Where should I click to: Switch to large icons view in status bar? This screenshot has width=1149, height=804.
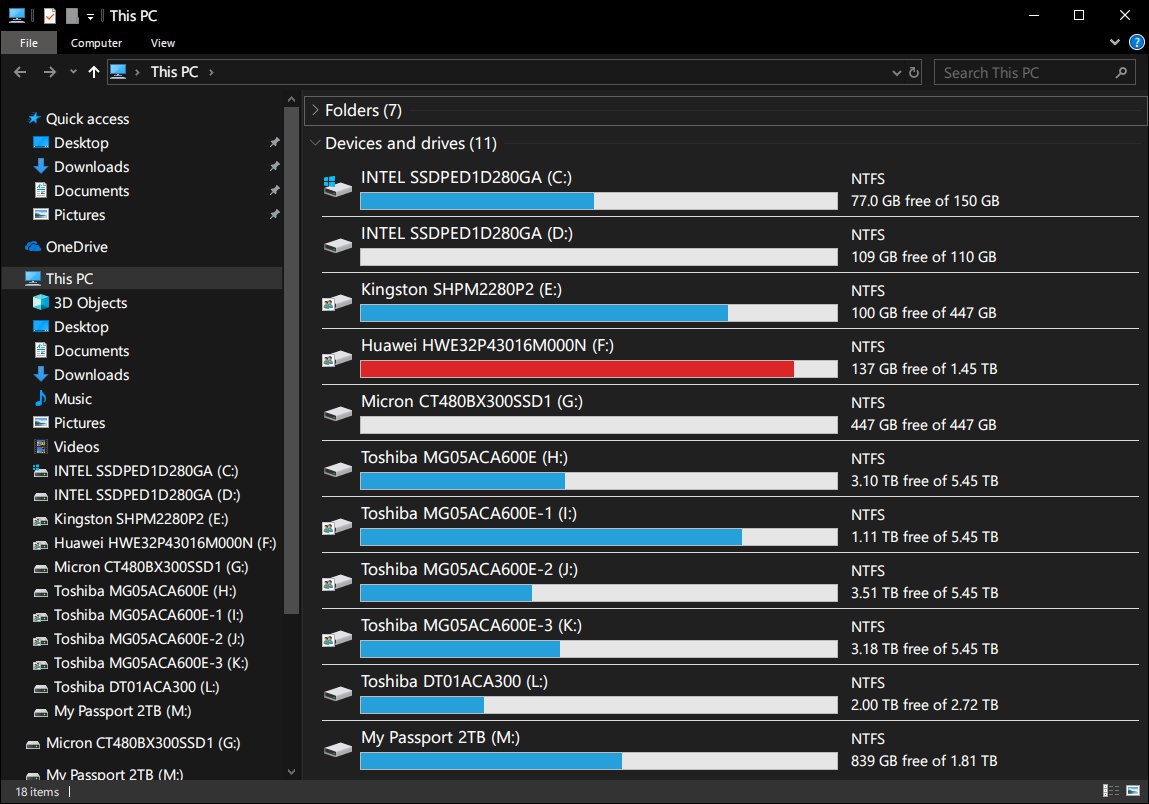(x=1131, y=792)
